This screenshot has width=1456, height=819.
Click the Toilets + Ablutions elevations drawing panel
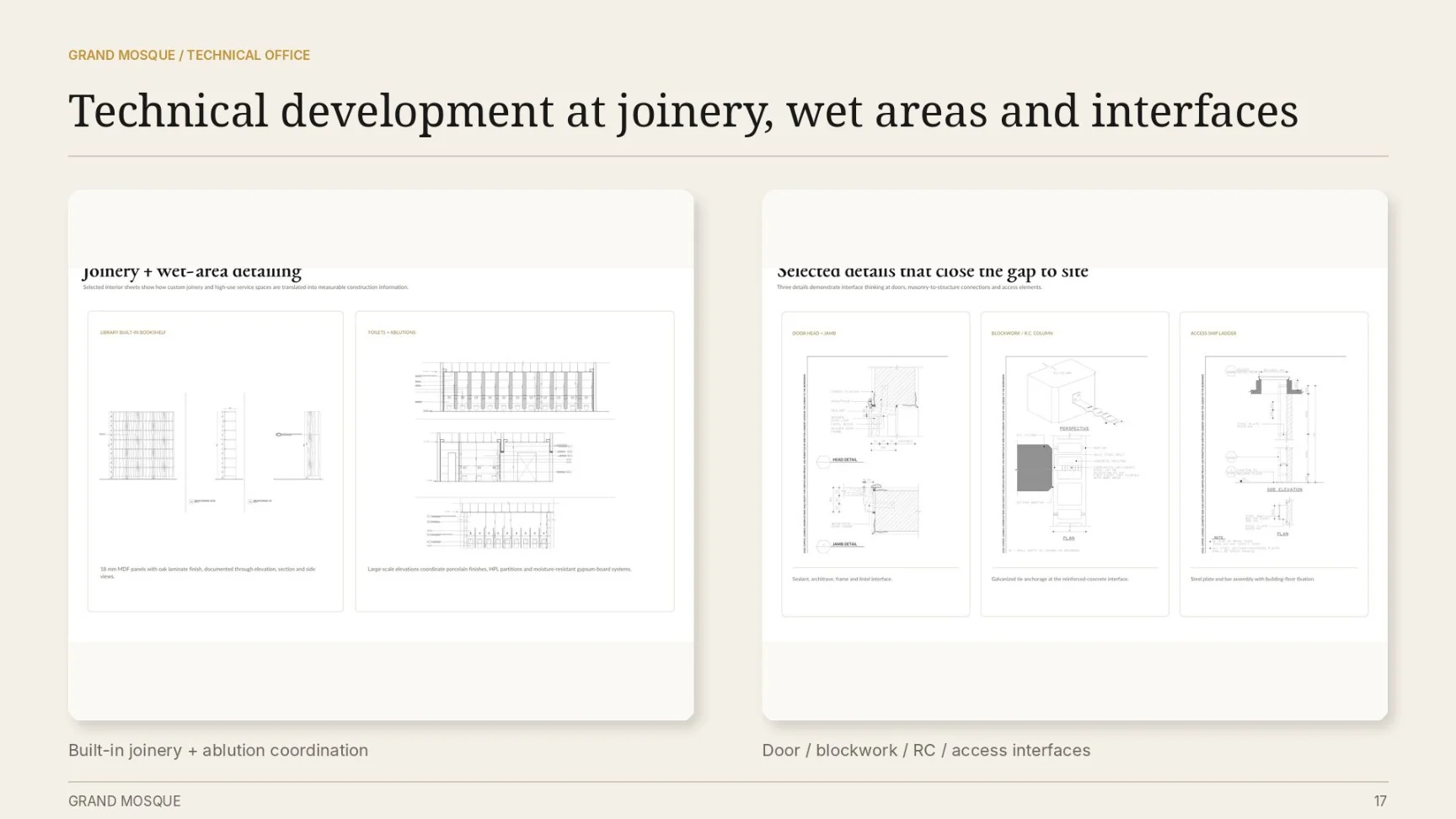click(x=515, y=461)
